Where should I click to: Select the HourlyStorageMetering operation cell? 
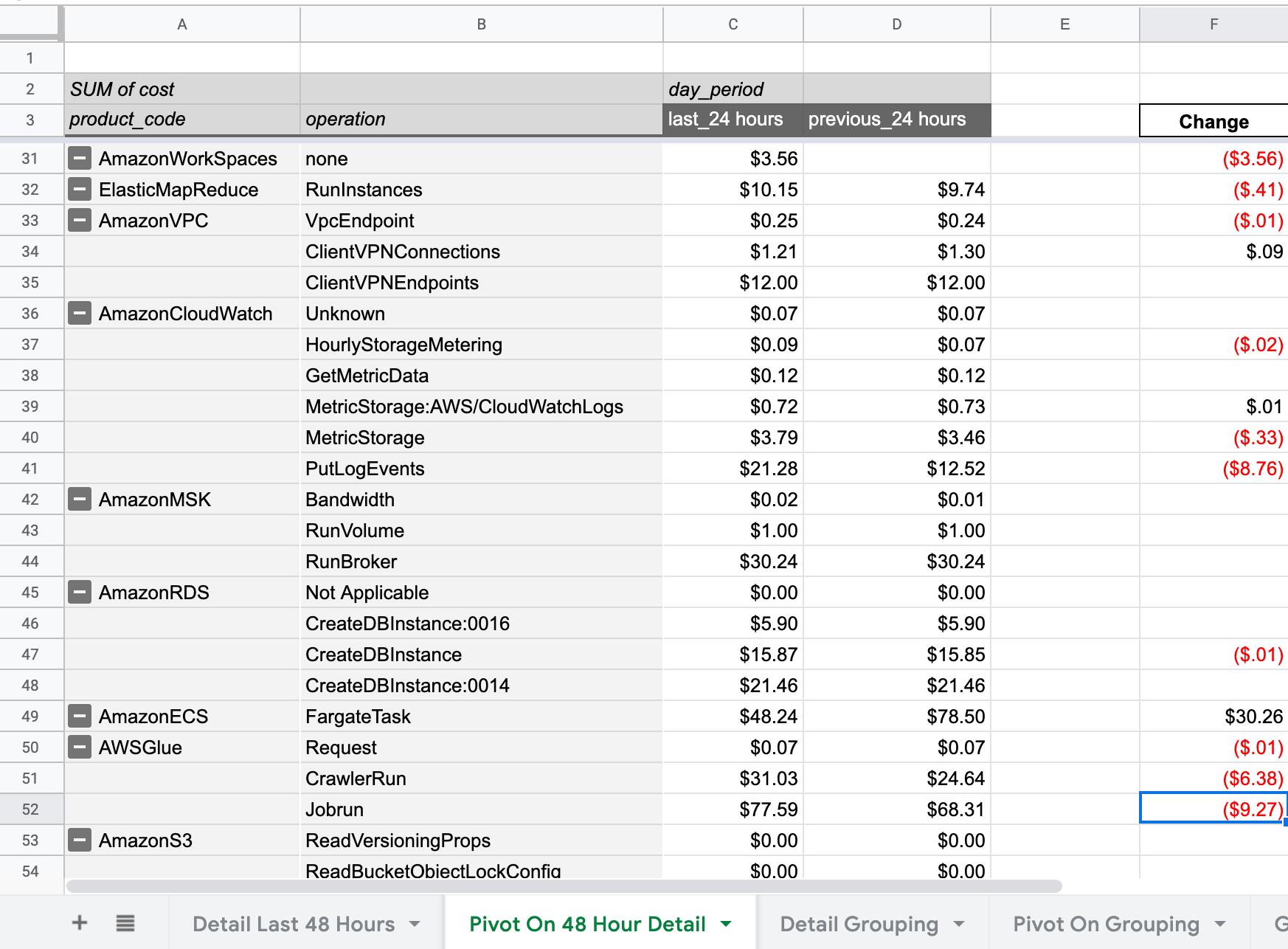coord(481,344)
